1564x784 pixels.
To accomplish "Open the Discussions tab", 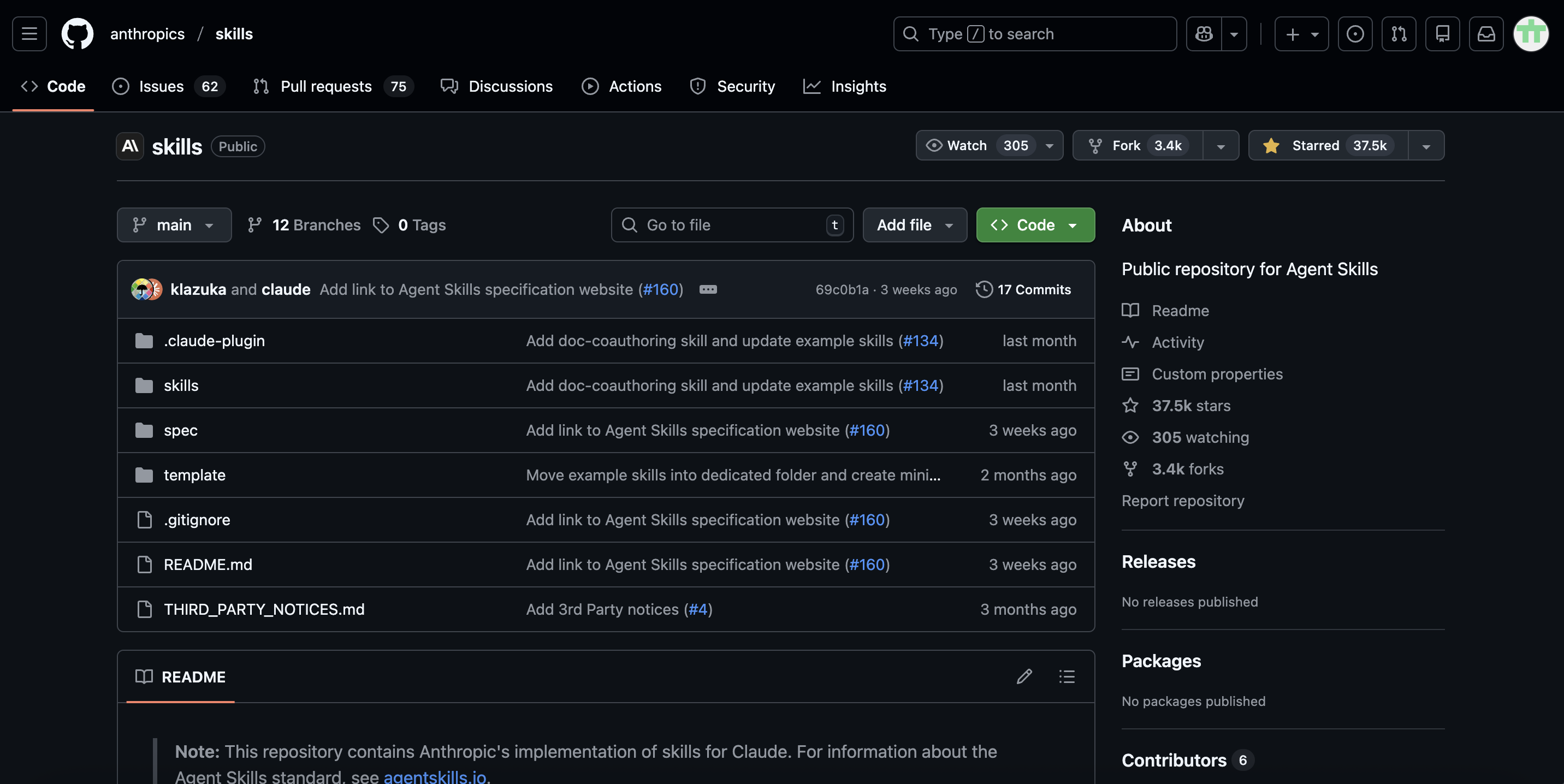I will pyautogui.click(x=496, y=86).
